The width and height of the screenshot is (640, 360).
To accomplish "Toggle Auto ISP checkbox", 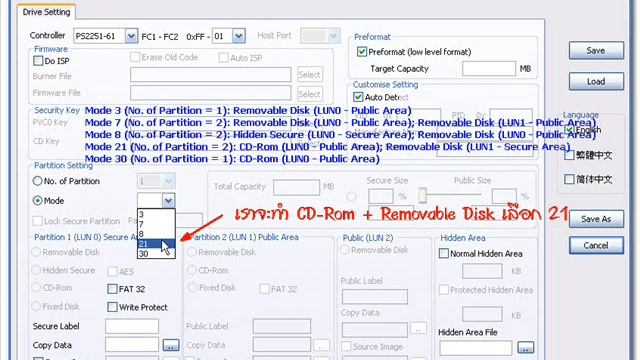I will 223,58.
